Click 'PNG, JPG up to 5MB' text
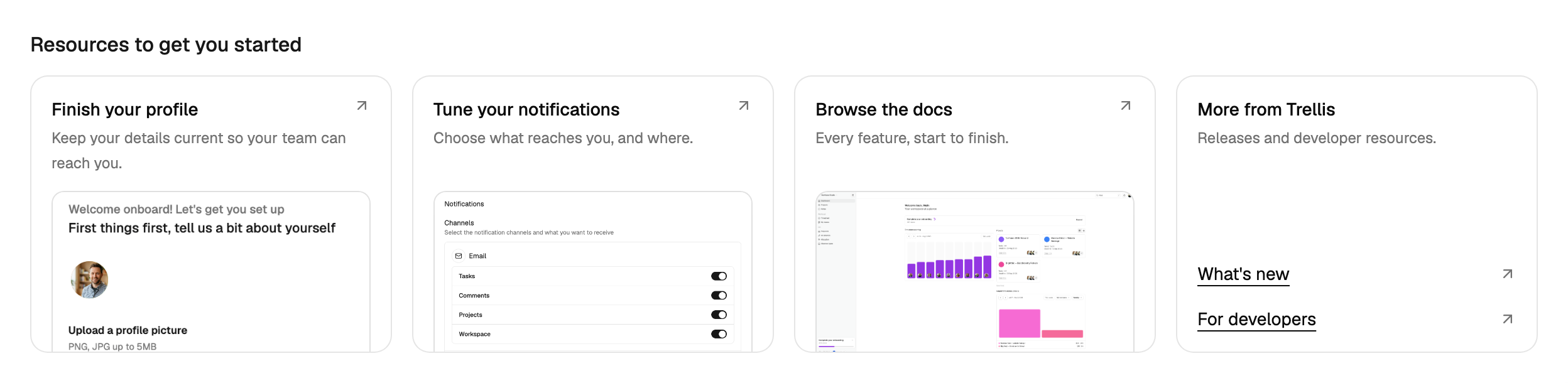Screen dimensions: 1568x383 tap(112, 347)
